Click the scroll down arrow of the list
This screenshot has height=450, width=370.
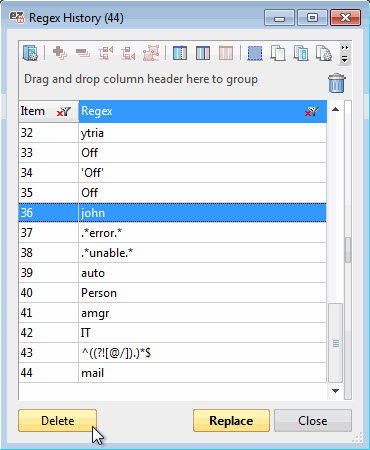click(x=336, y=391)
